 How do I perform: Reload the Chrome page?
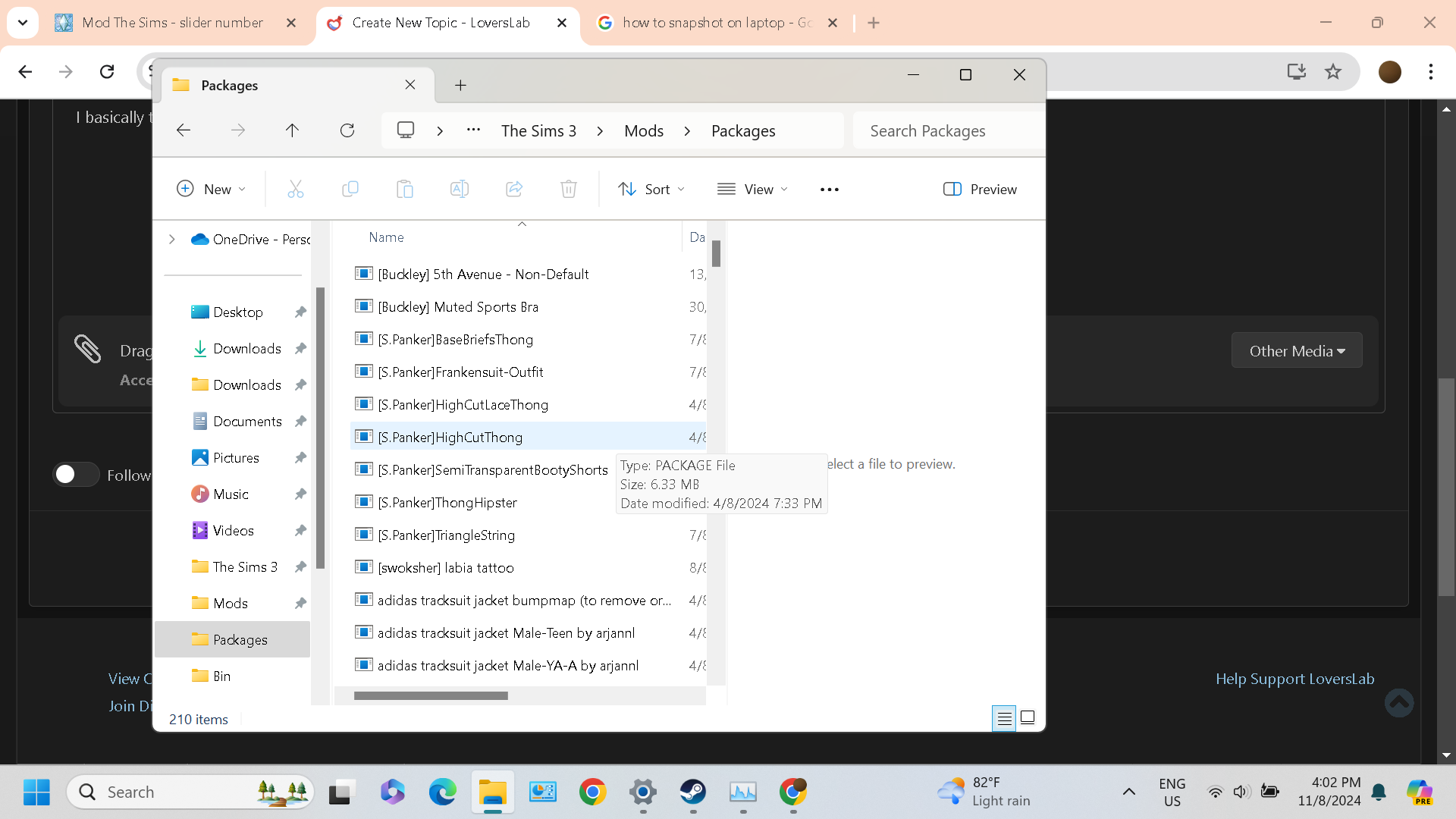click(107, 71)
